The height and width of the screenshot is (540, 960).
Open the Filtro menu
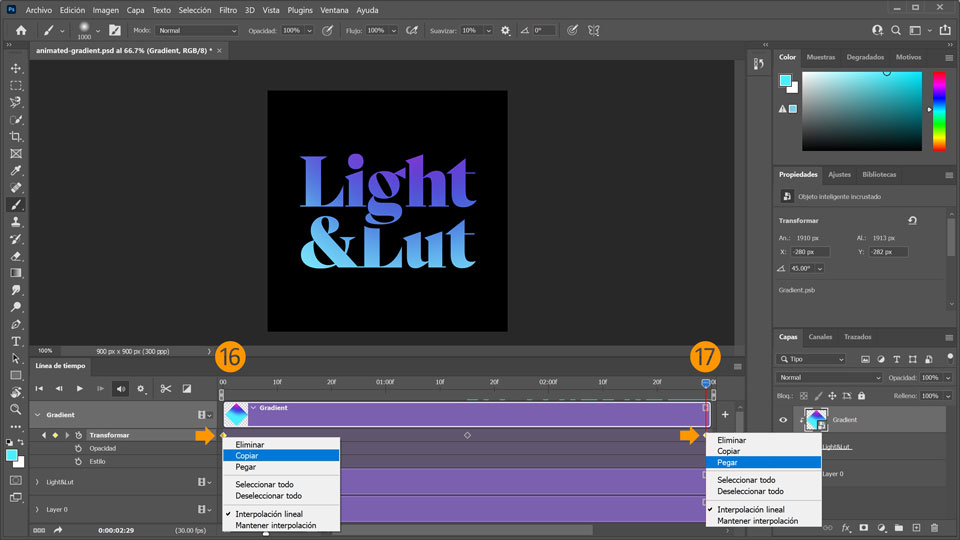229,10
